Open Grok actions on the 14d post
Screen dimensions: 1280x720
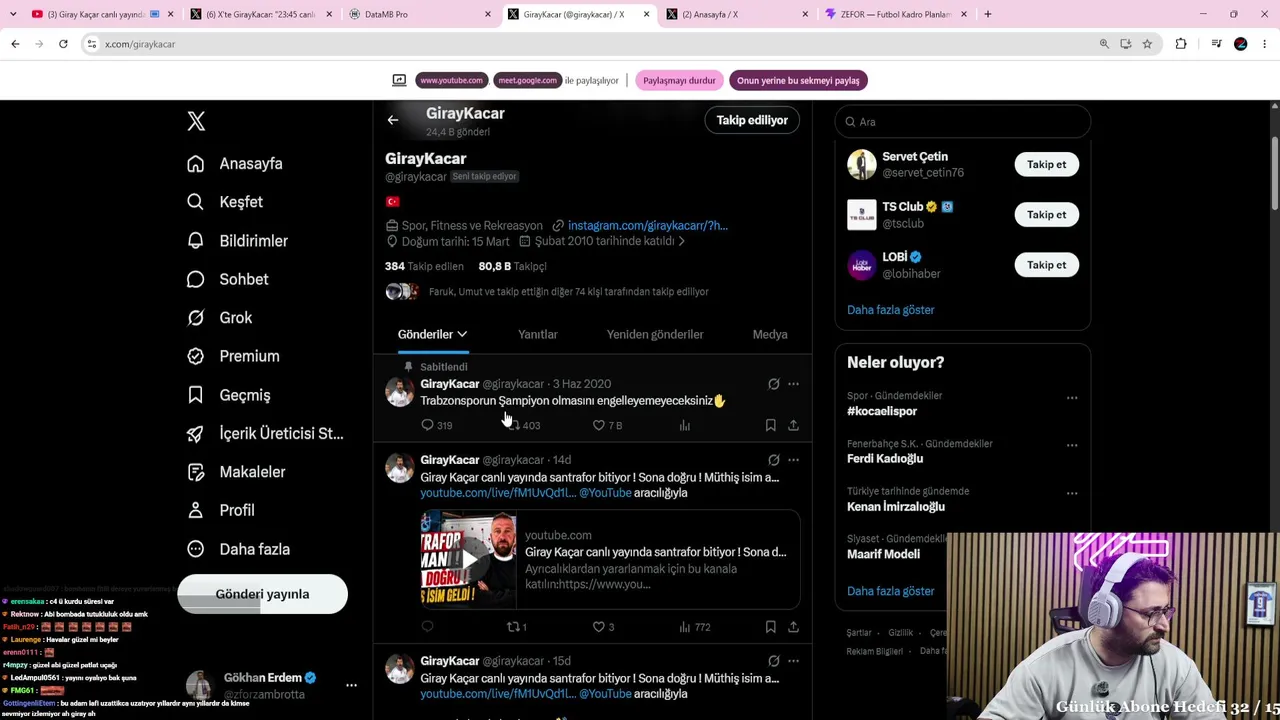pos(773,460)
